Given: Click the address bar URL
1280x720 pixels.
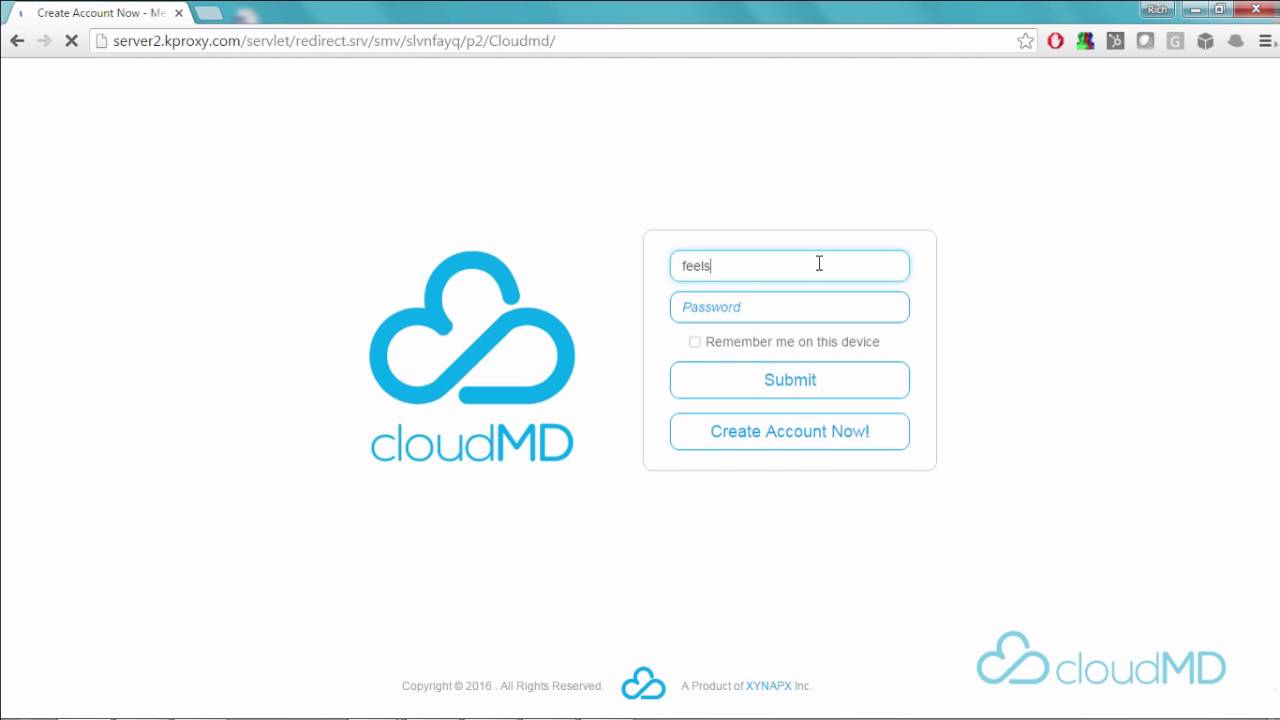Looking at the screenshot, I should point(334,41).
